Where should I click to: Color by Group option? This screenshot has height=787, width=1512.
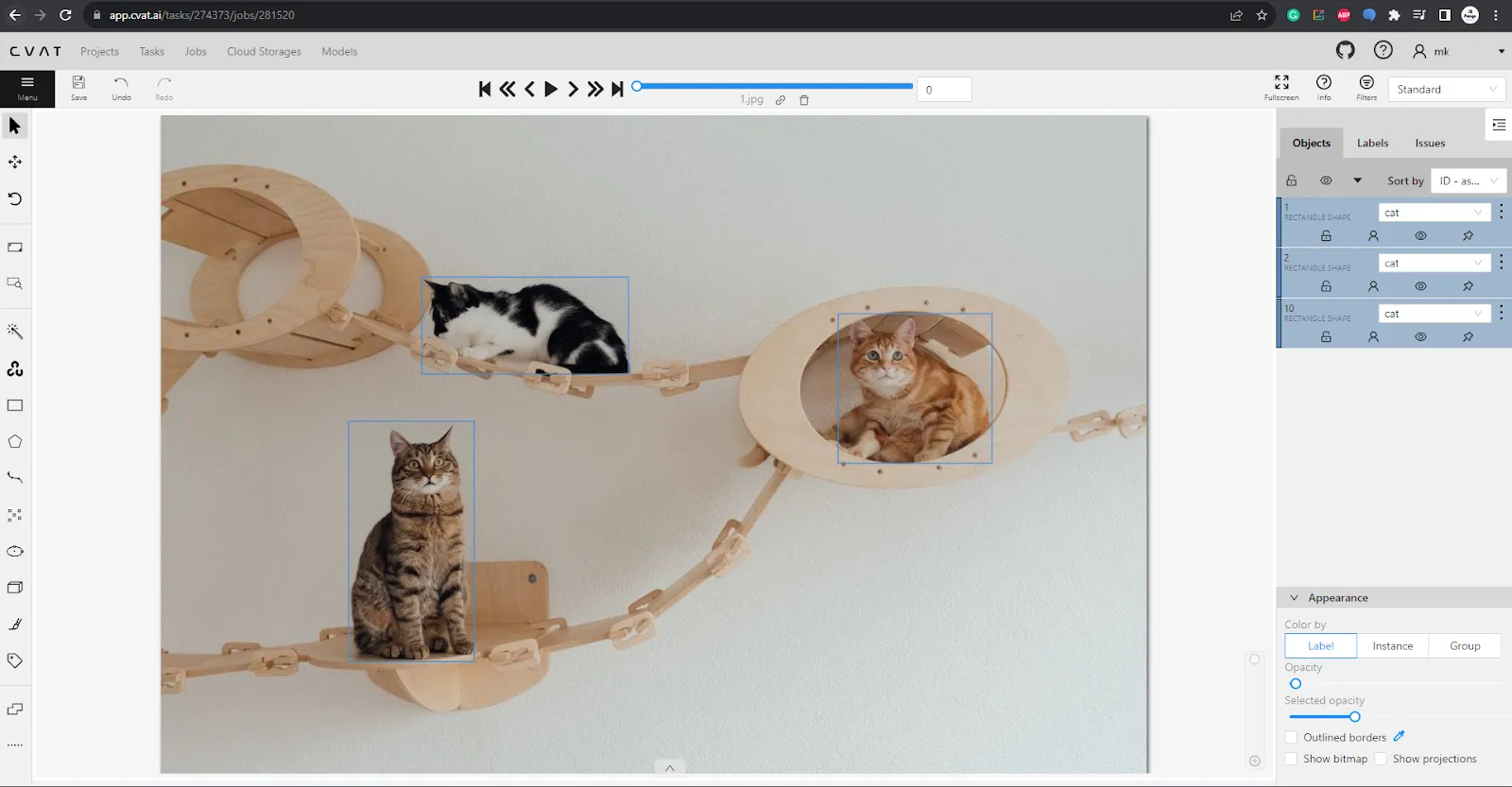click(1465, 646)
